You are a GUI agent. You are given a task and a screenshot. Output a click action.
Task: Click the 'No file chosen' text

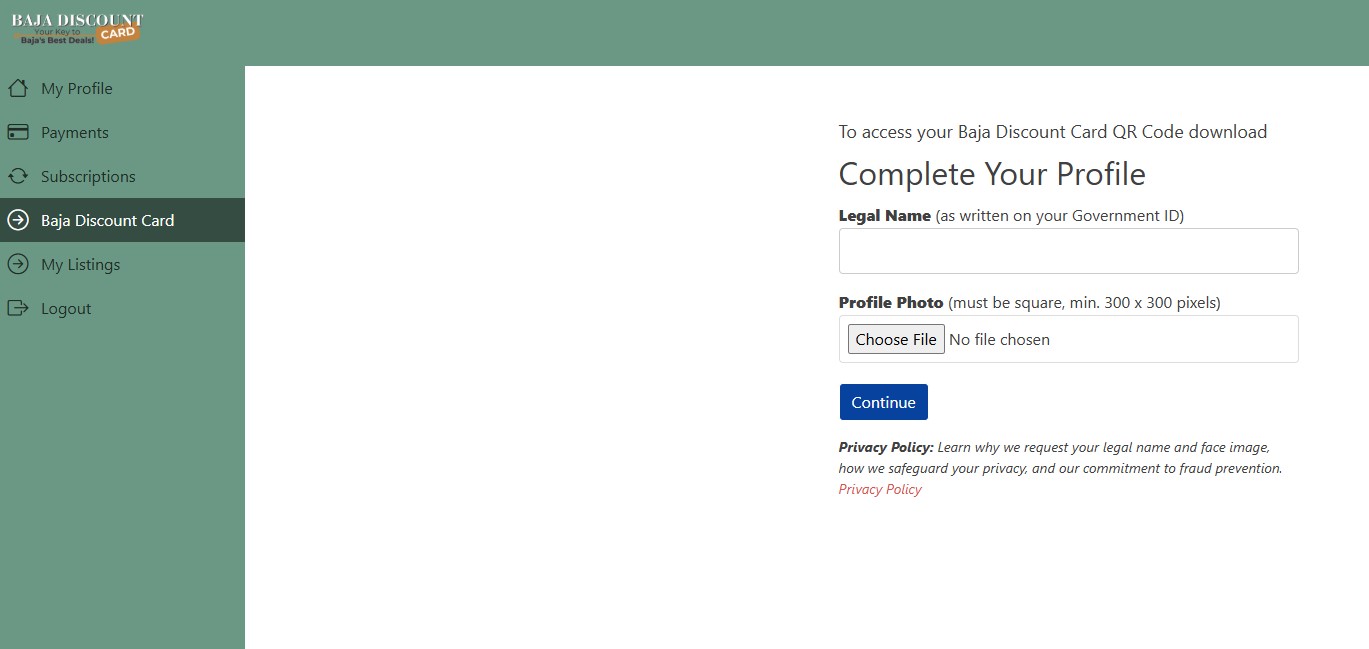(x=999, y=339)
